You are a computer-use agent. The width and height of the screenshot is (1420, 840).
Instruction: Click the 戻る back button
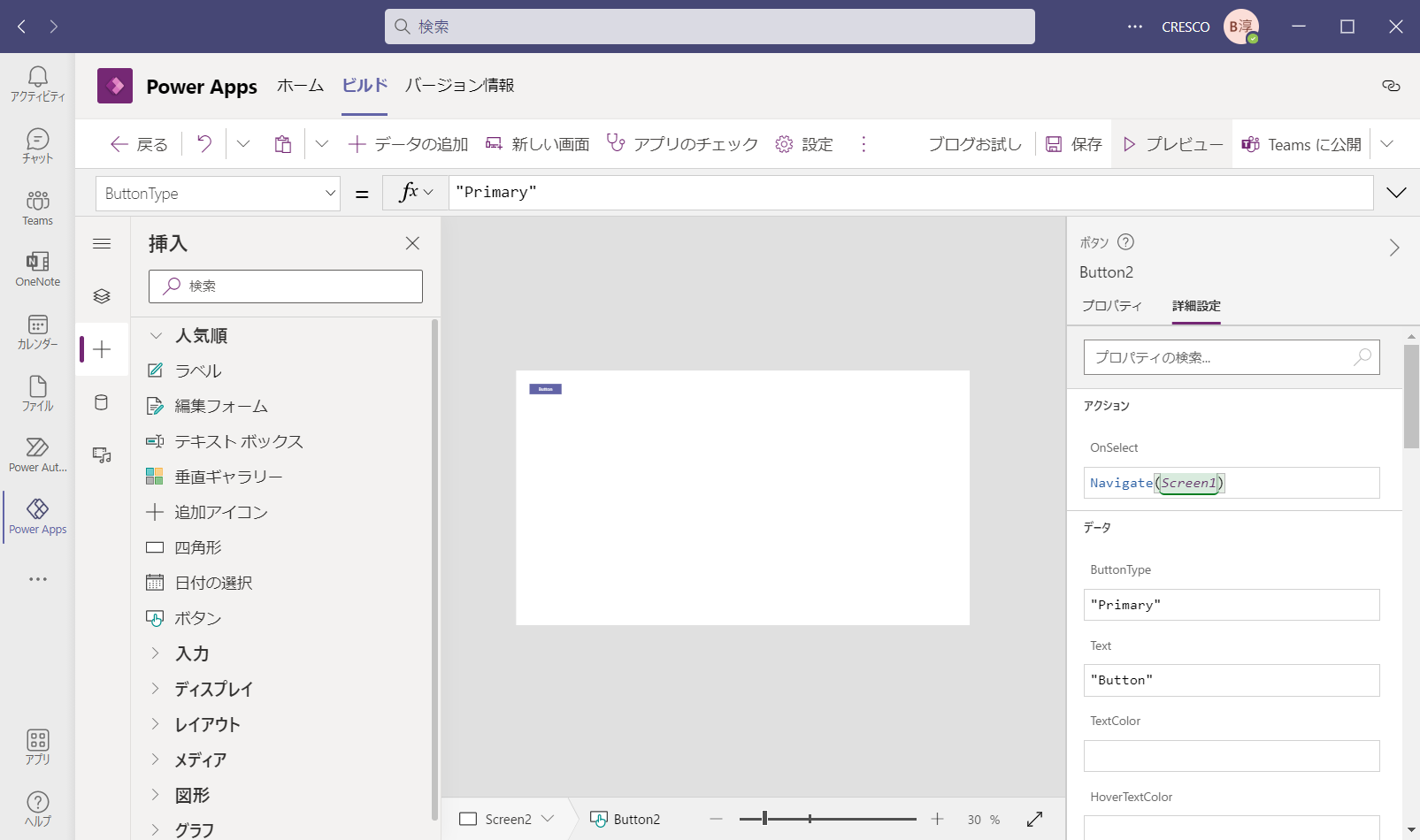pyautogui.click(x=139, y=144)
